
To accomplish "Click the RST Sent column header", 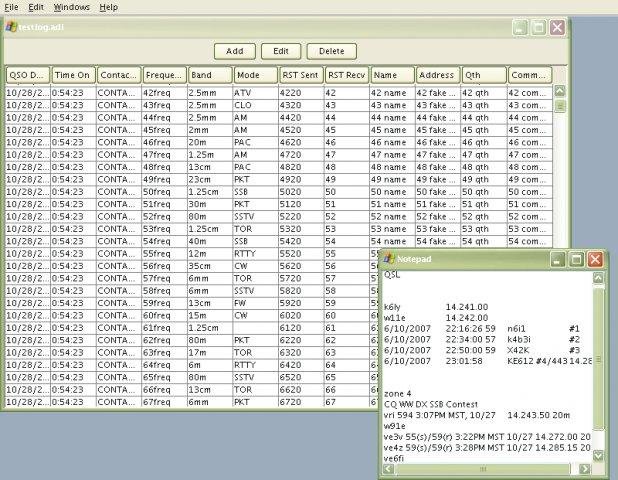I will pos(302,75).
